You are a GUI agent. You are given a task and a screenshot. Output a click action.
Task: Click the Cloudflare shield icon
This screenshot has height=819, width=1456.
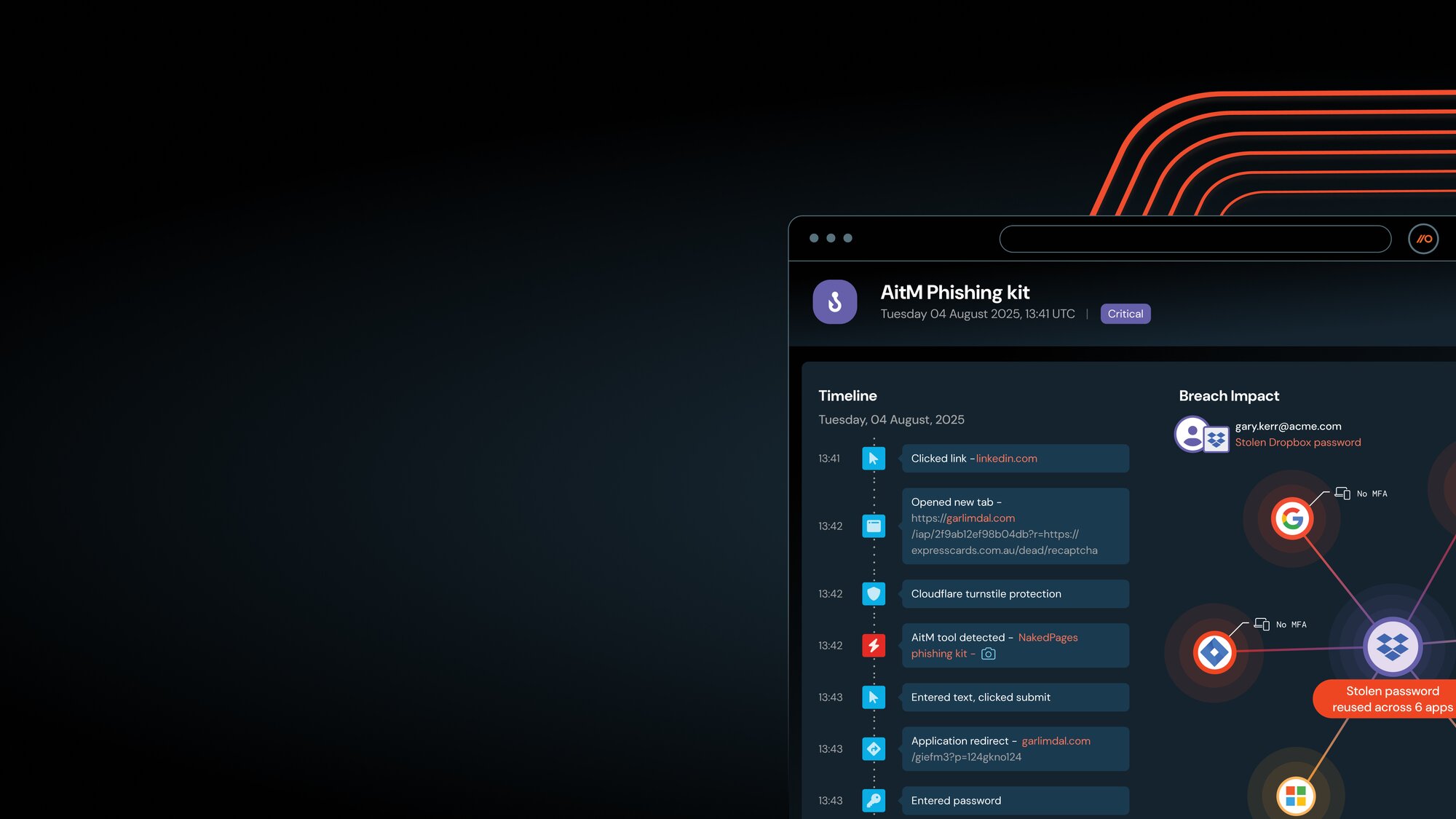874,594
